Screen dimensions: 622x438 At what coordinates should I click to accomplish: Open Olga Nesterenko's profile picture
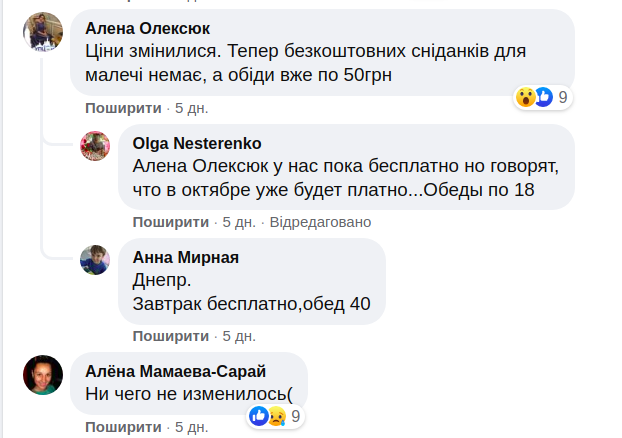pyautogui.click(x=94, y=146)
